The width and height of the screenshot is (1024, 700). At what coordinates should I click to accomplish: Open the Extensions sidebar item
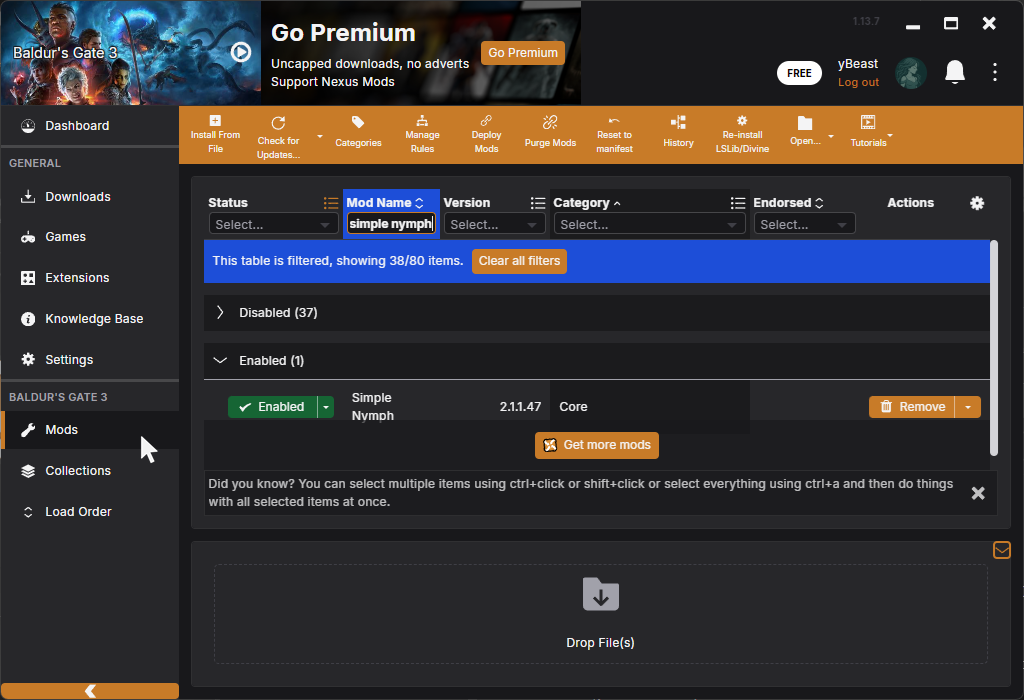coord(89,278)
